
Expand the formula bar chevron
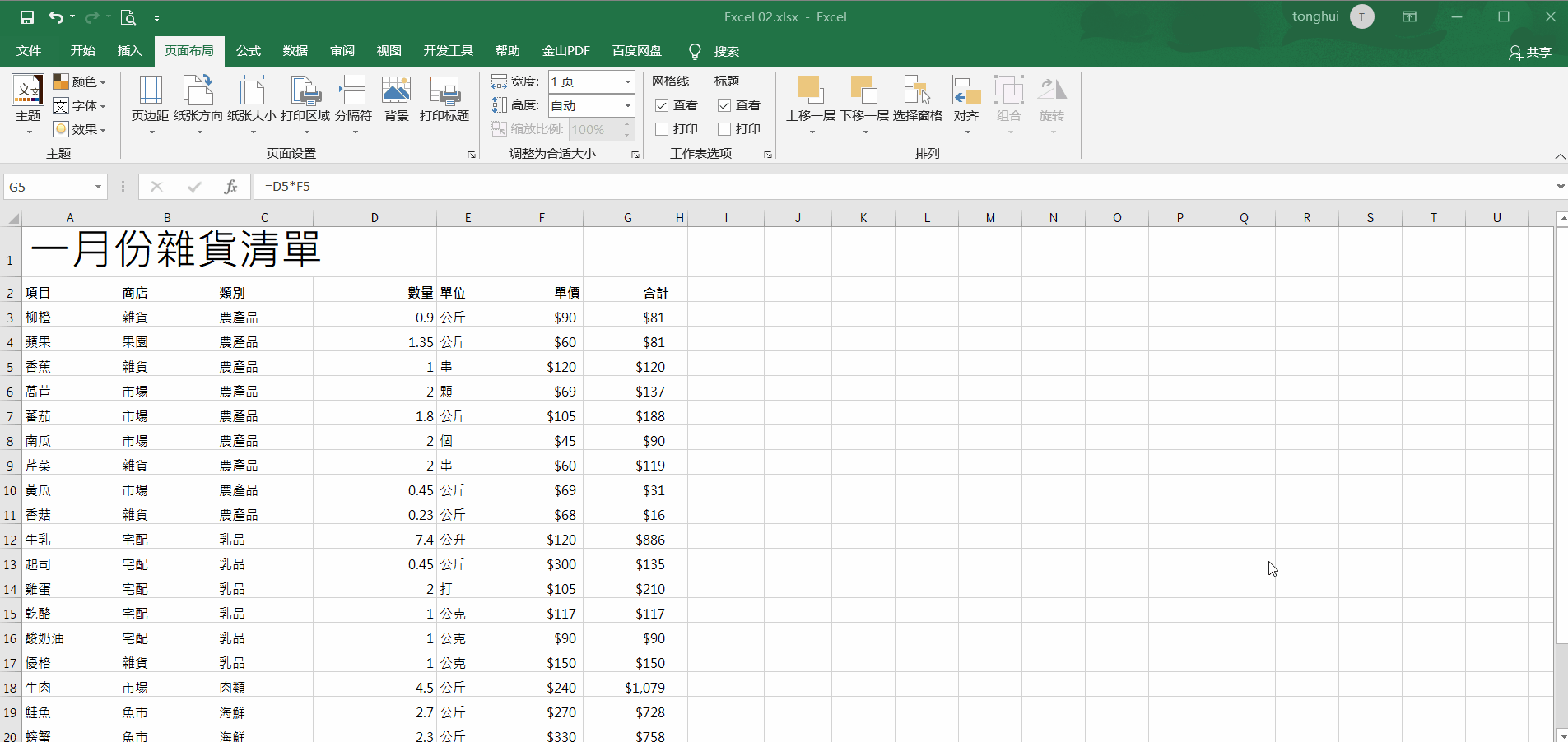pyautogui.click(x=1560, y=187)
